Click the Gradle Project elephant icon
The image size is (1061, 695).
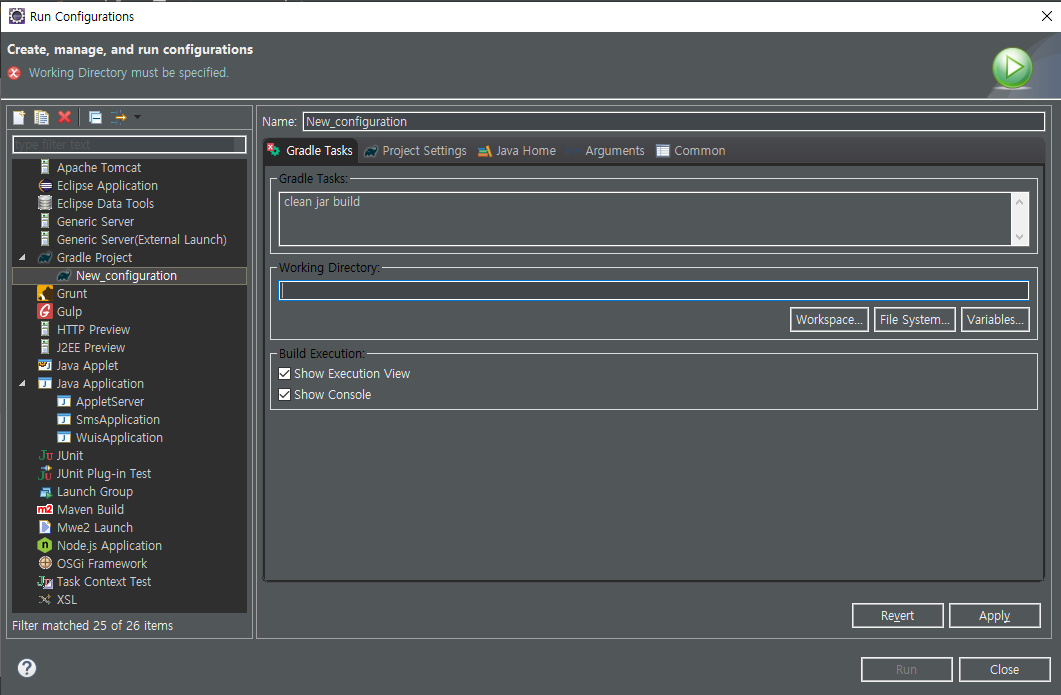pyautogui.click(x=45, y=257)
